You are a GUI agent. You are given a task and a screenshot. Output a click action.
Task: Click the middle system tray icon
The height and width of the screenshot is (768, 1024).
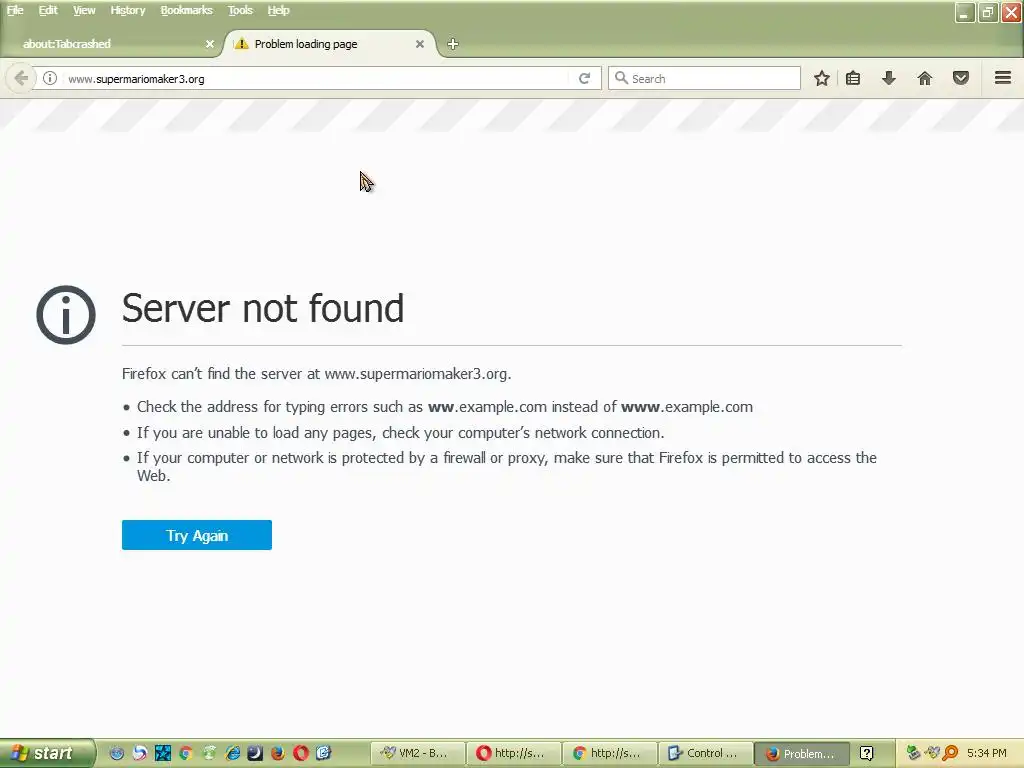click(x=932, y=753)
